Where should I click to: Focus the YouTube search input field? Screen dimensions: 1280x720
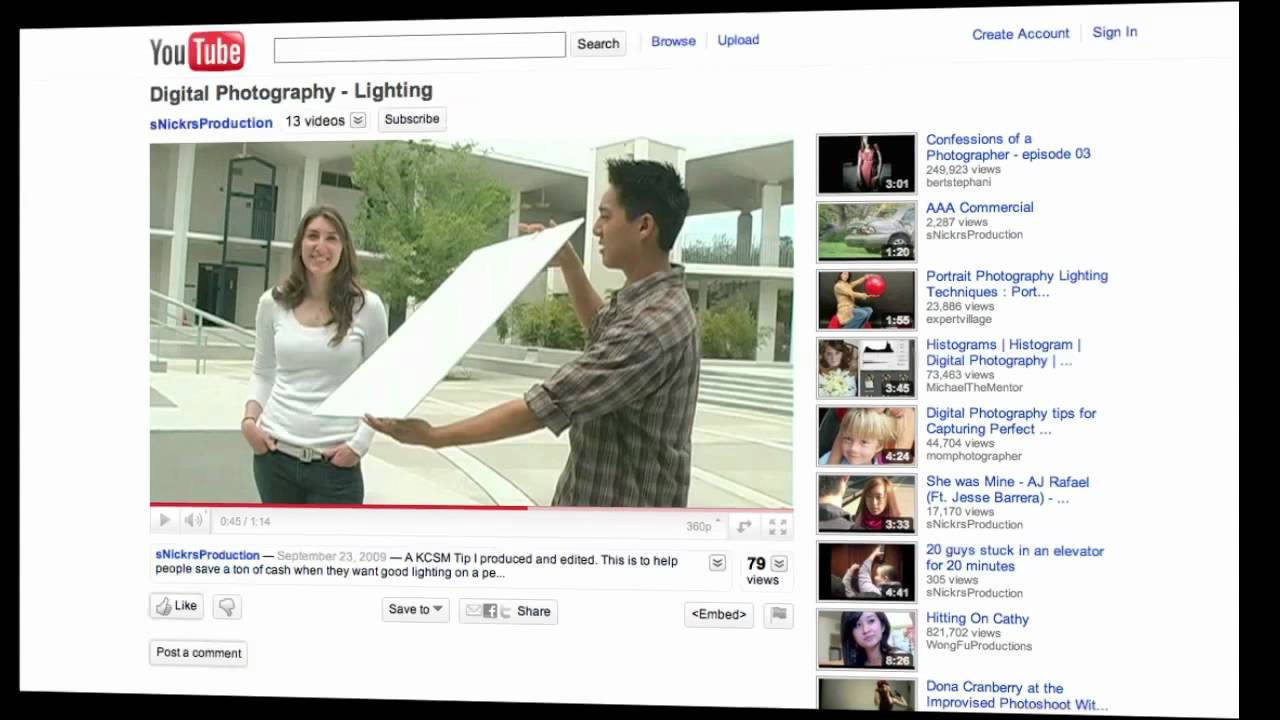coord(420,46)
